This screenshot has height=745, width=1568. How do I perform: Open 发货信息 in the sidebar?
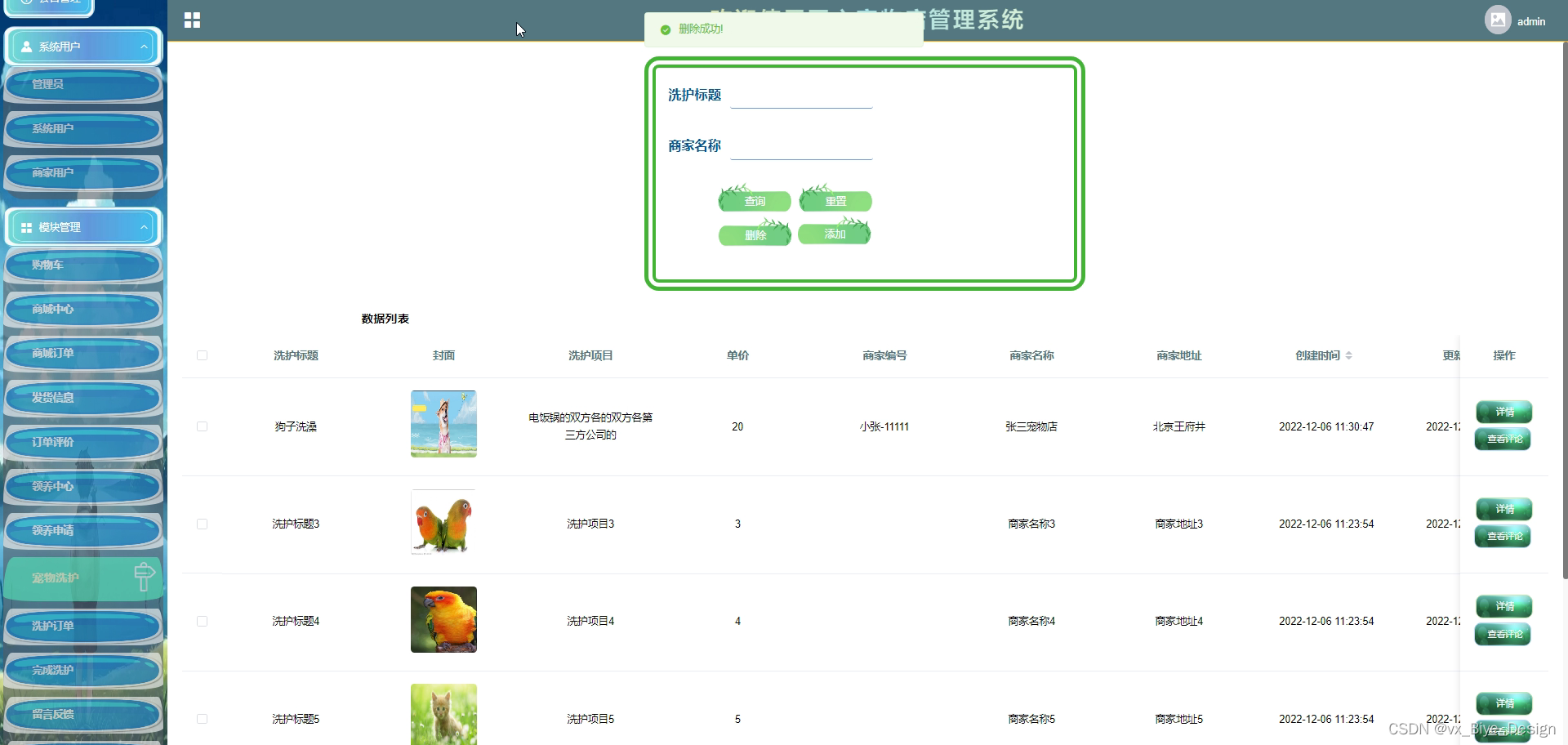pos(83,397)
